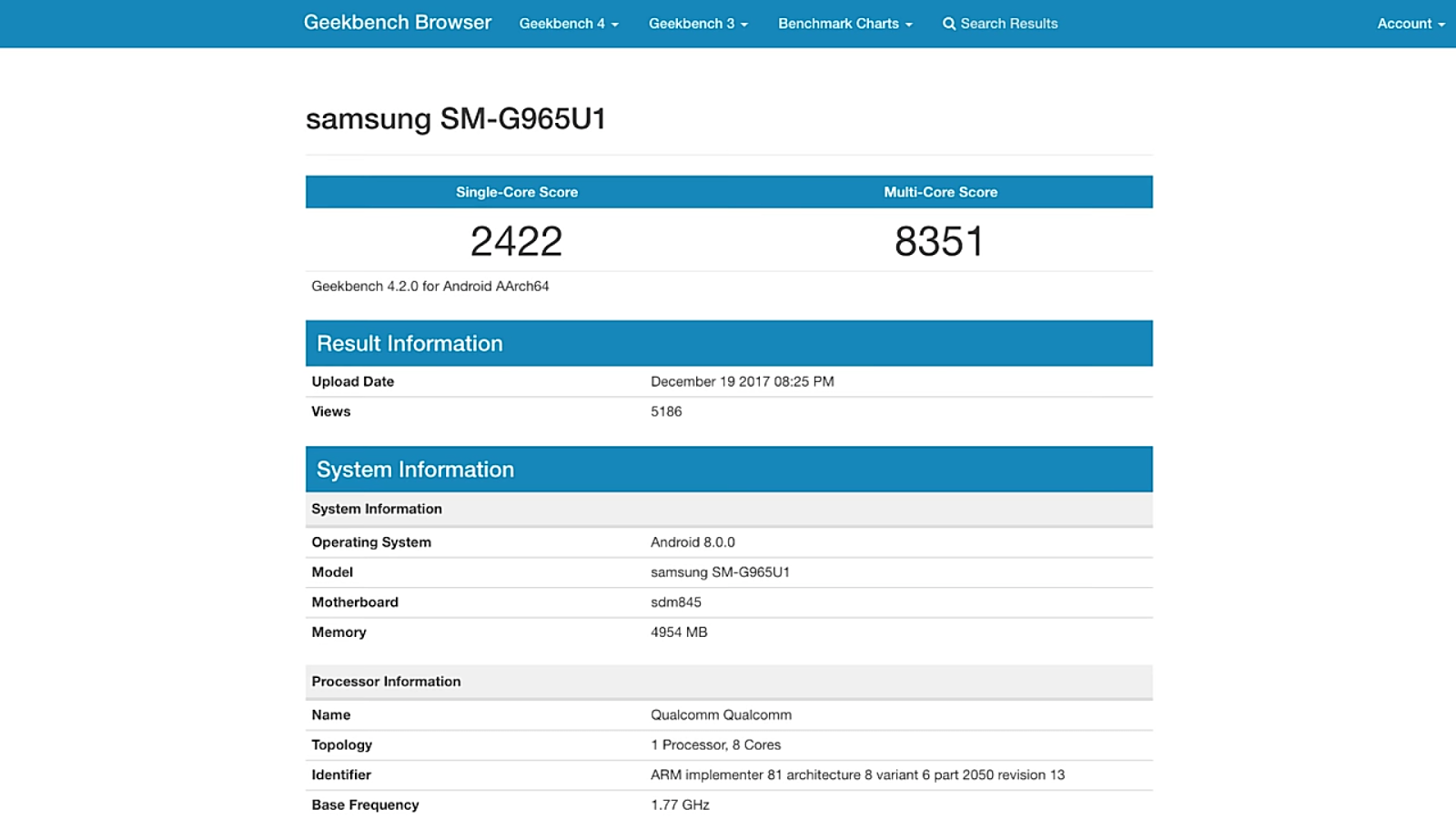This screenshot has width=1456, height=819.
Task: Click the Operating System label
Action: coord(371,542)
